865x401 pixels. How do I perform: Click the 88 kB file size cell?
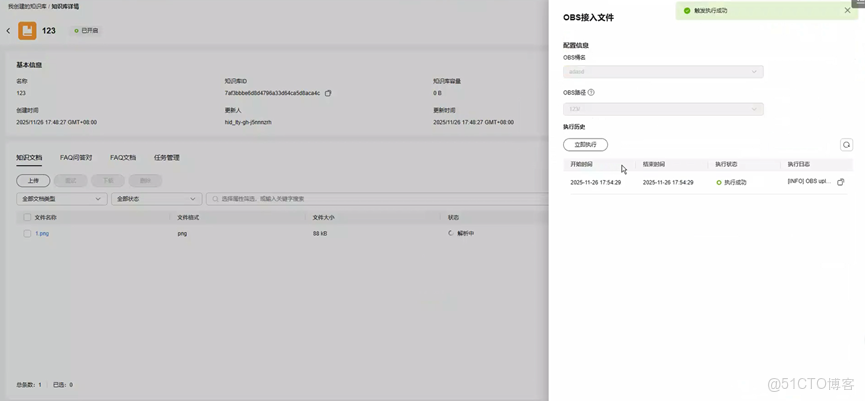[320, 233]
